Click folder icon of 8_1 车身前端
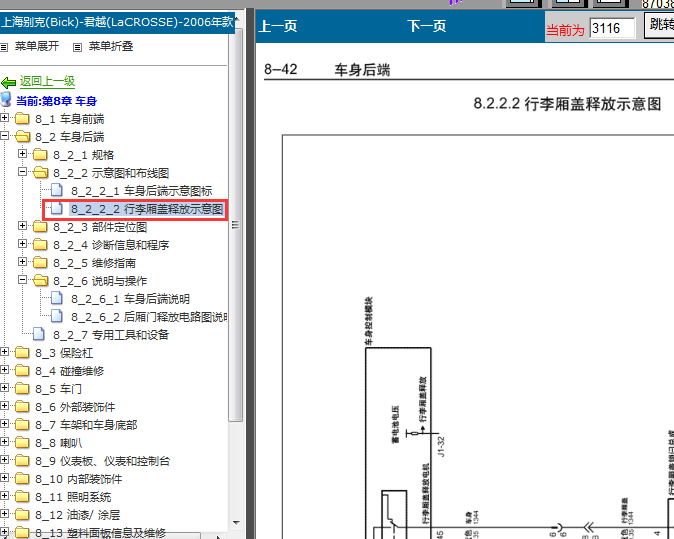This screenshot has height=539, width=674. [22, 118]
